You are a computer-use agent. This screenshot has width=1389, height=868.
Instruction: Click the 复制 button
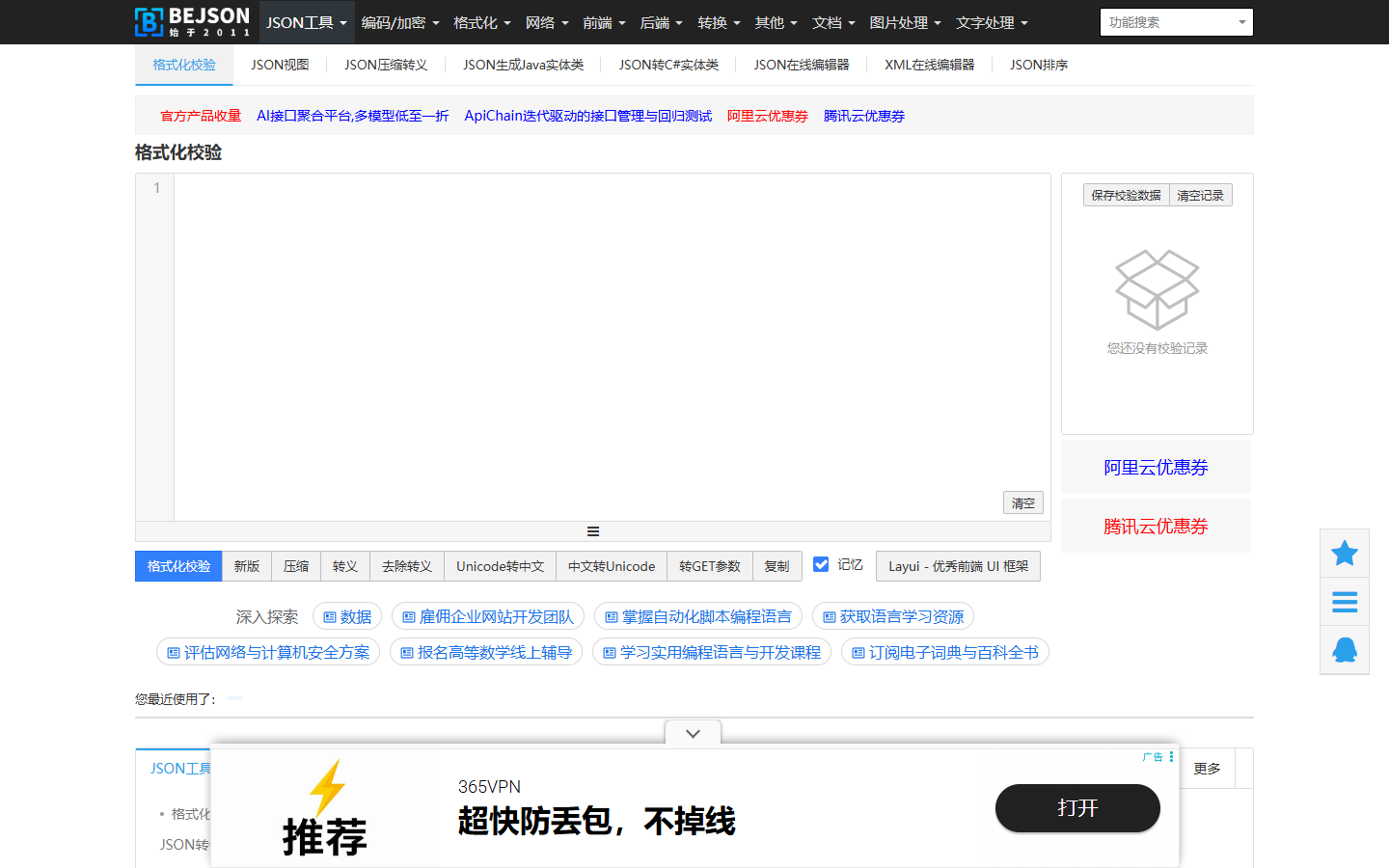[777, 566]
